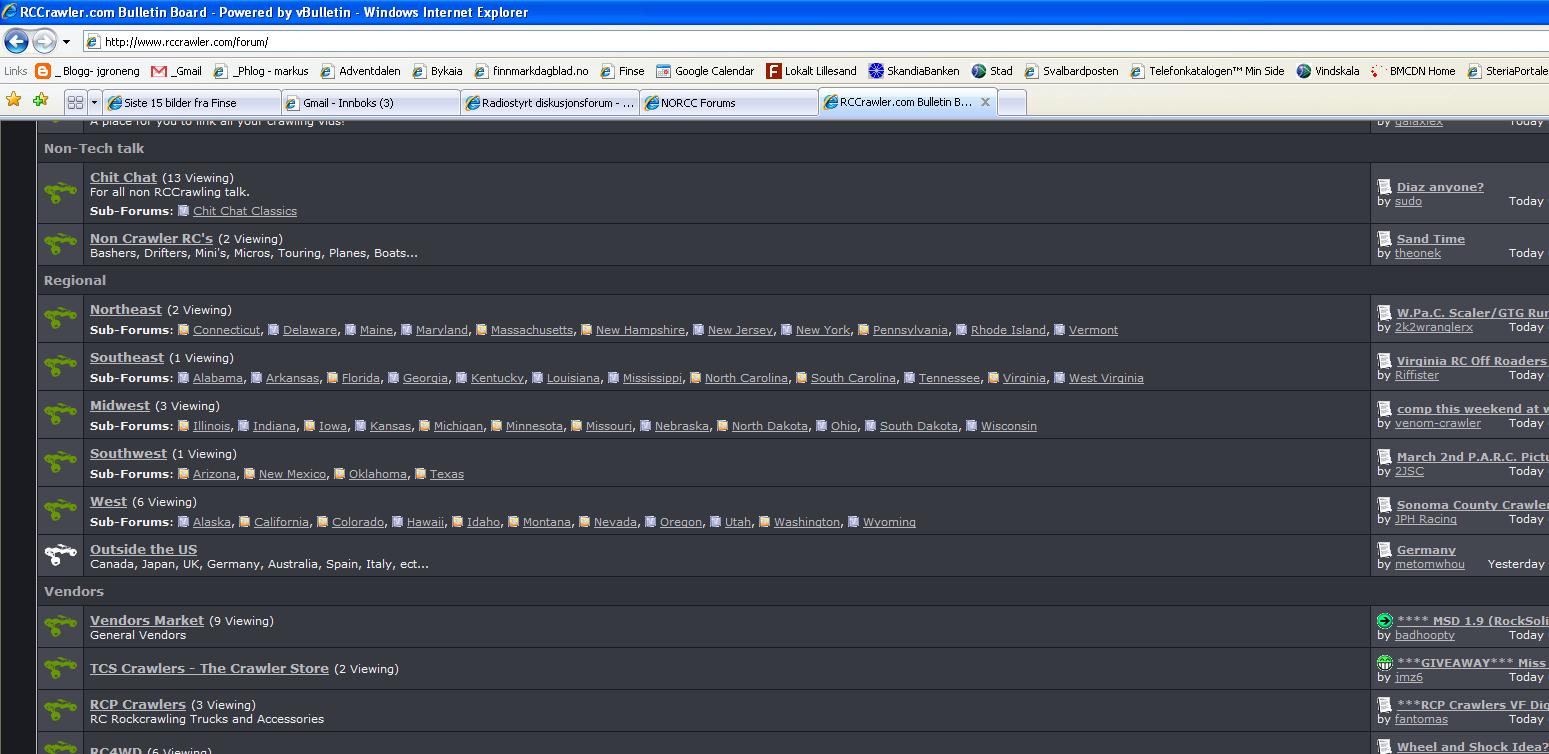Click the Gmail icon in the Links bar
Image resolution: width=1549 pixels, height=754 pixels.
click(158, 71)
